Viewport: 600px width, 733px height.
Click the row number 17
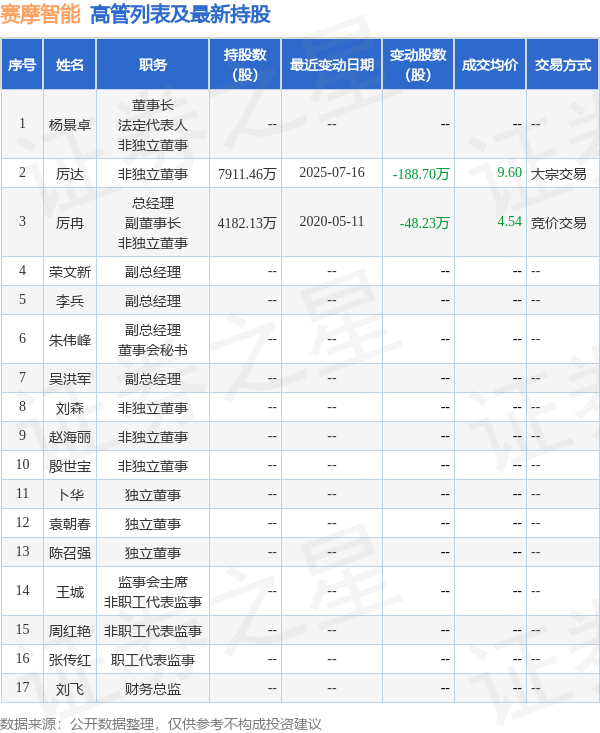pyautogui.click(x=22, y=687)
